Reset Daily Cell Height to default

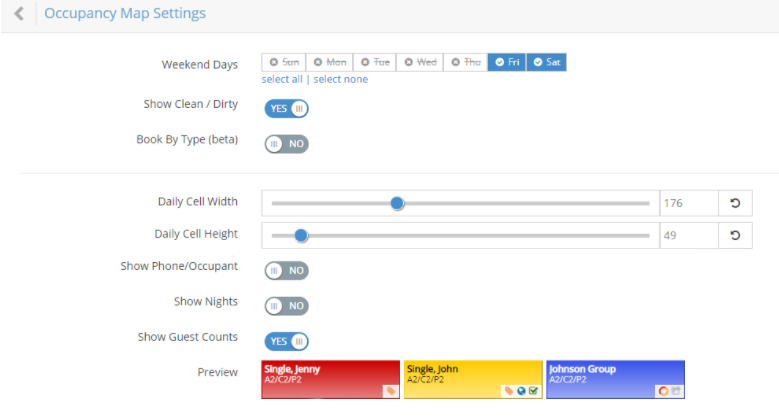[735, 235]
